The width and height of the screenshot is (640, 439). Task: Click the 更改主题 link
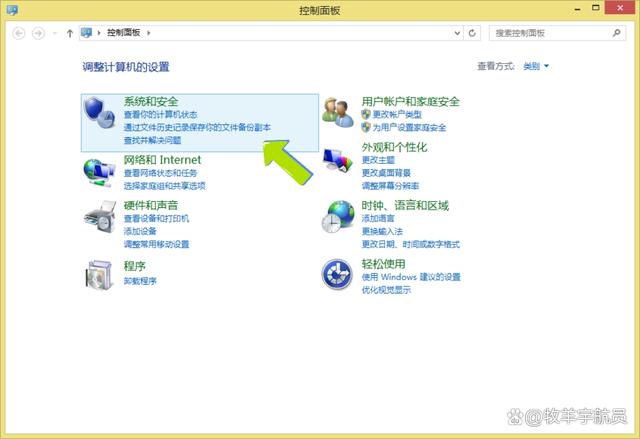pos(378,160)
